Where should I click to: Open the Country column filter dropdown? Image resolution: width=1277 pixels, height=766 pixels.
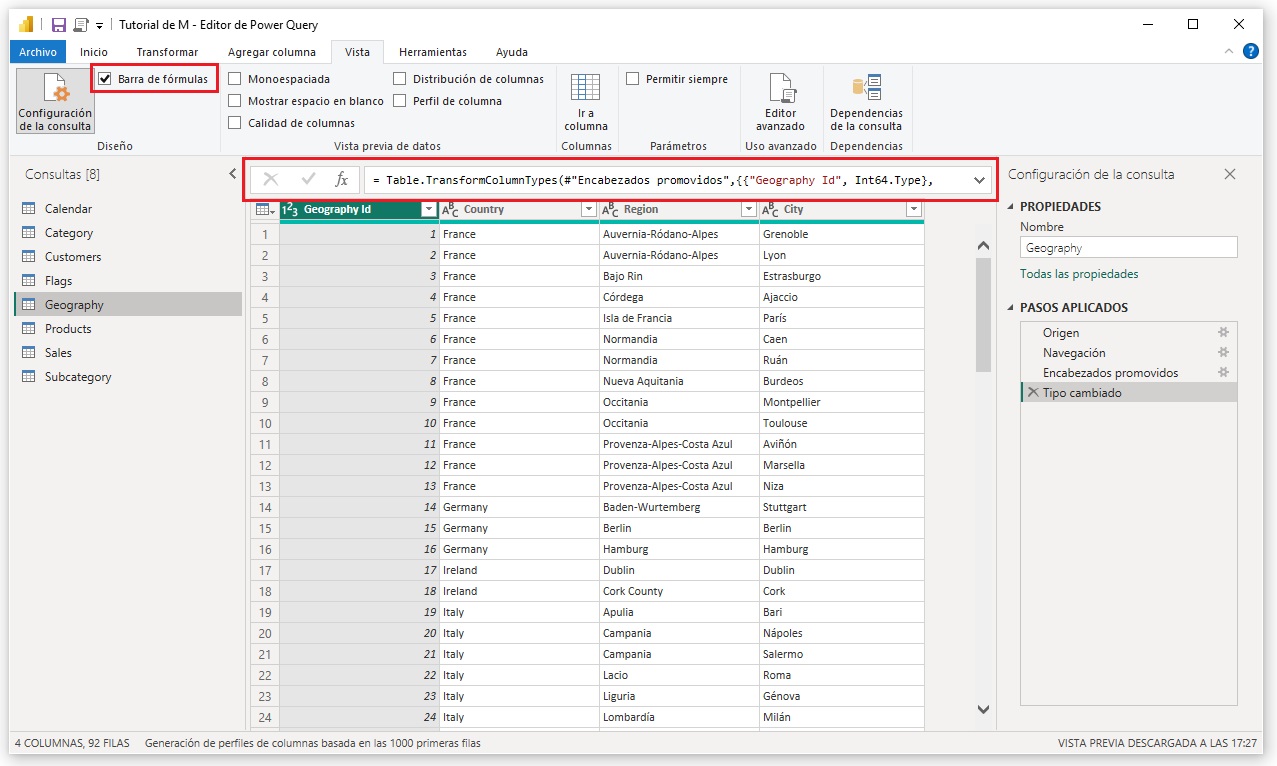click(588, 210)
